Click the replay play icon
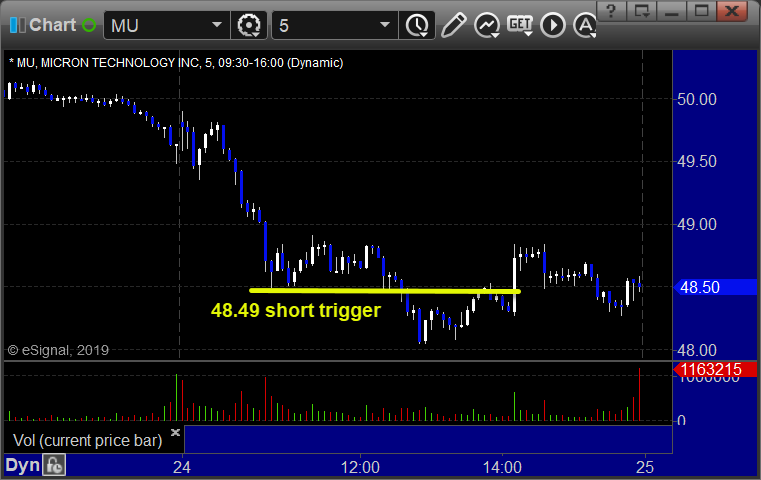761x480 pixels. point(553,25)
